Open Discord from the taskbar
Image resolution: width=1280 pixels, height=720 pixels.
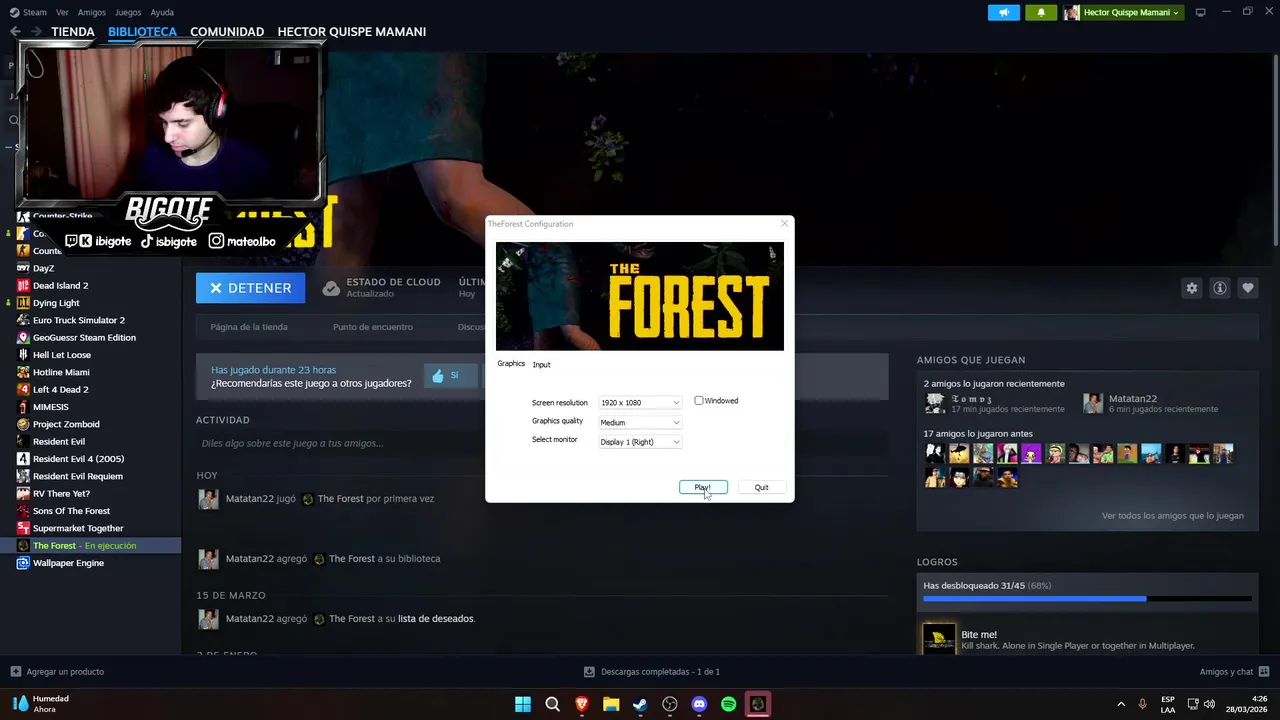(x=699, y=704)
